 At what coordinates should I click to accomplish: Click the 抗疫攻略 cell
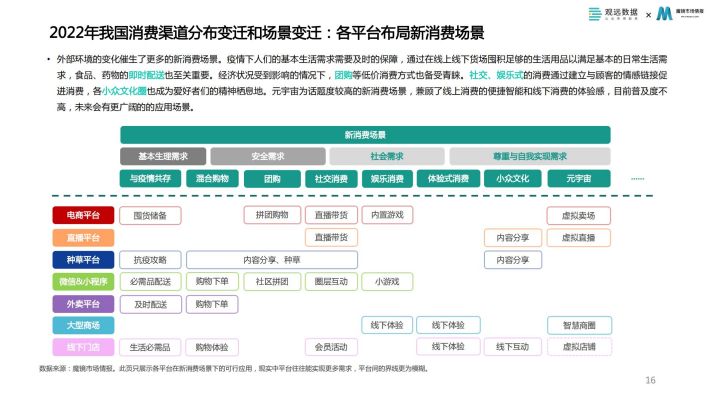(150, 260)
